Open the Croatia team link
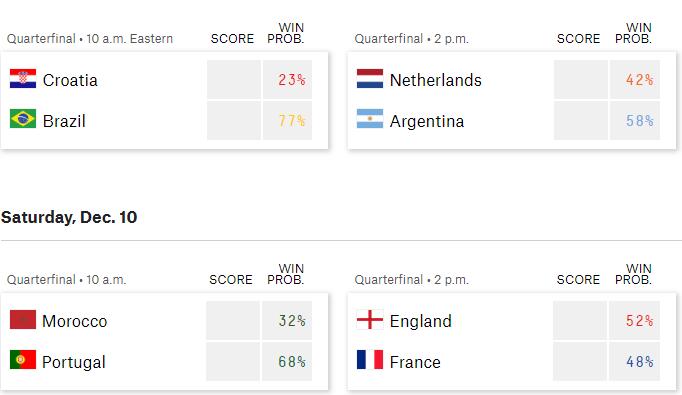This screenshot has height=395, width=682. (70, 80)
